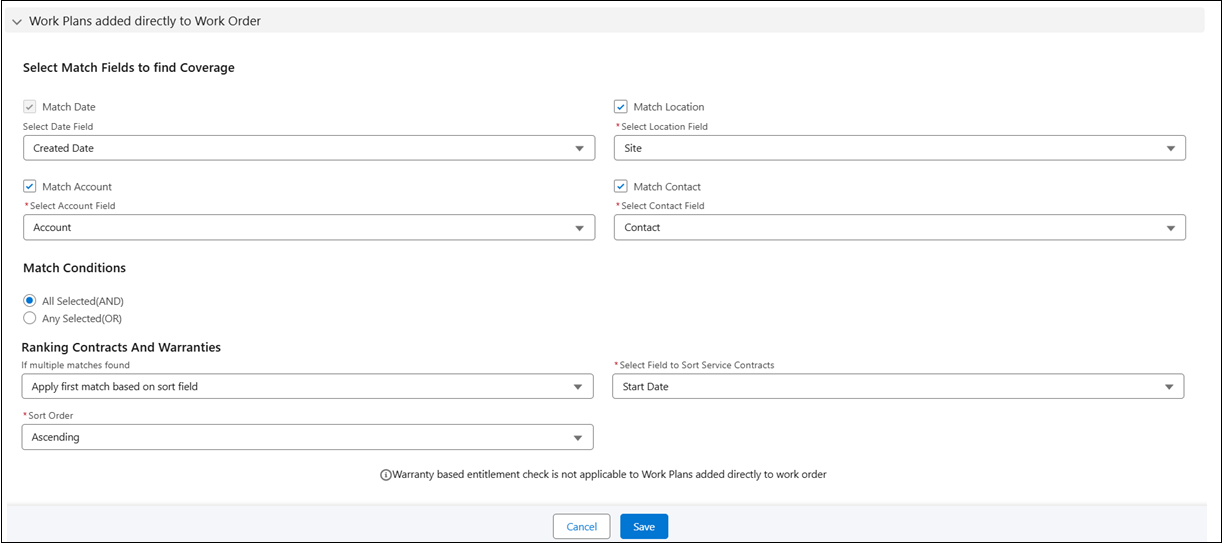Image resolution: width=1223 pixels, height=544 pixels.
Task: Select the All Selected(AND) radio button
Action: tap(30, 301)
